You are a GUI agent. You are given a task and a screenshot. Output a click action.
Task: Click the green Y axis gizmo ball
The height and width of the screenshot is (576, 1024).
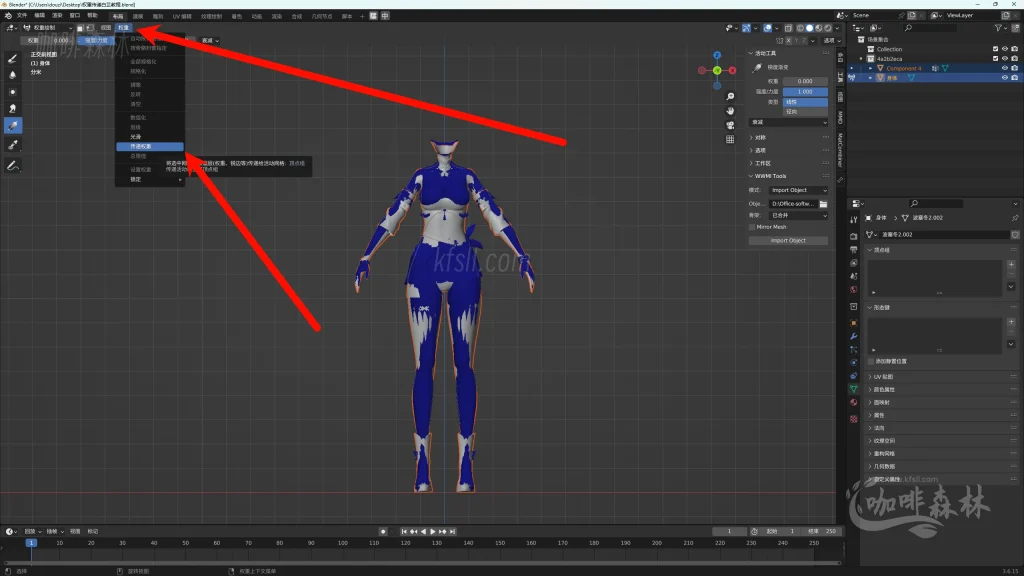[x=717, y=71]
